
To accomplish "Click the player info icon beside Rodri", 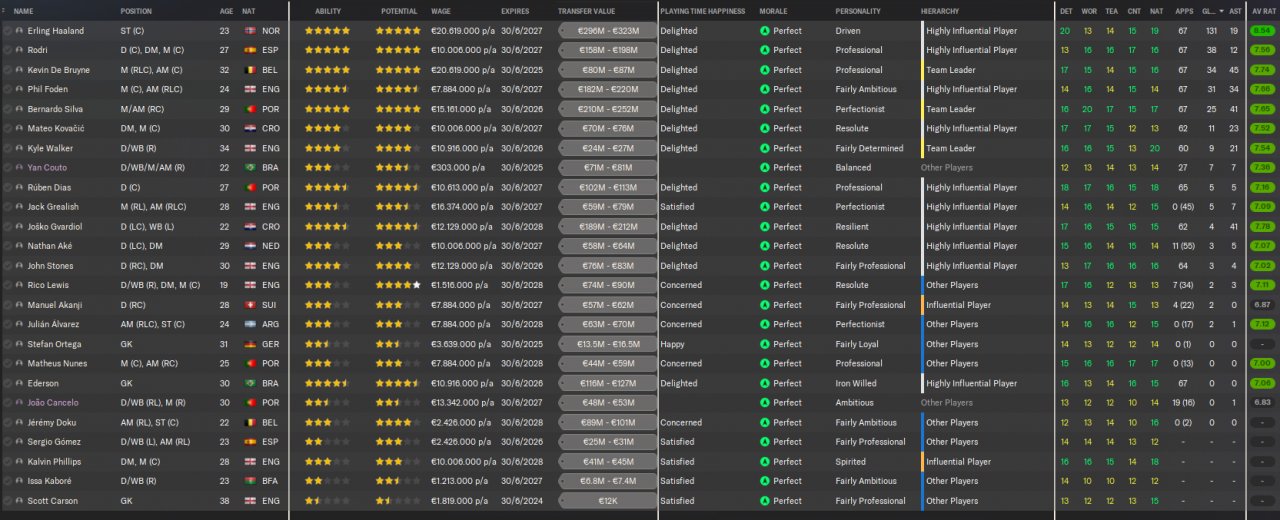I will (19, 50).
